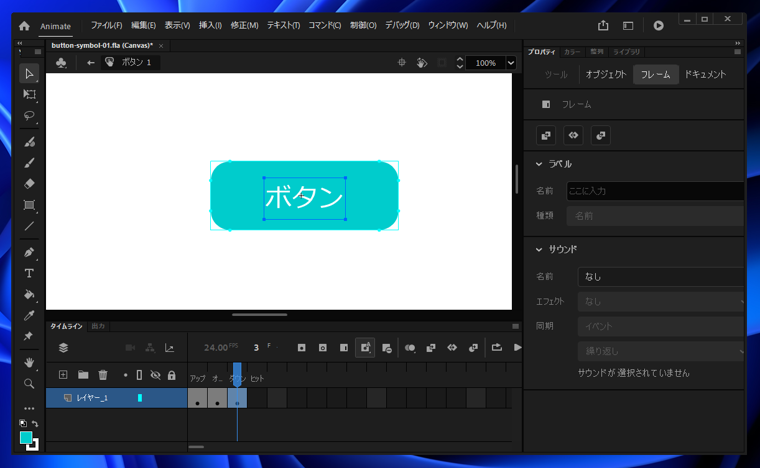This screenshot has height=468, width=760.
Task: Click the ヒット frame in timeline
Action: (x=257, y=398)
